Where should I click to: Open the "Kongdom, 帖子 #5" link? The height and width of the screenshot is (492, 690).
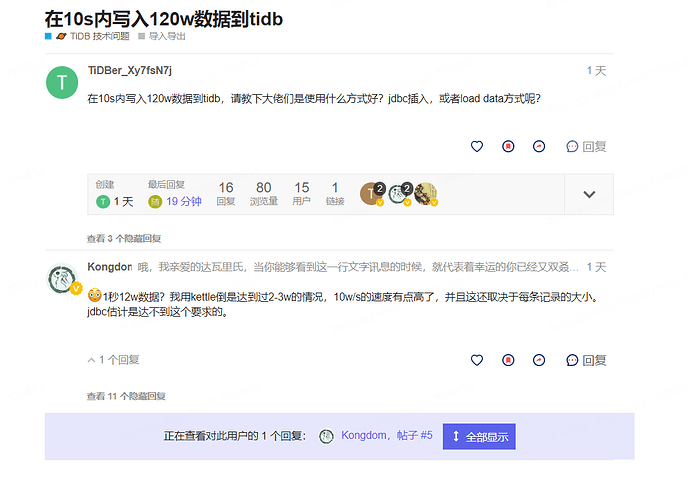(x=386, y=436)
